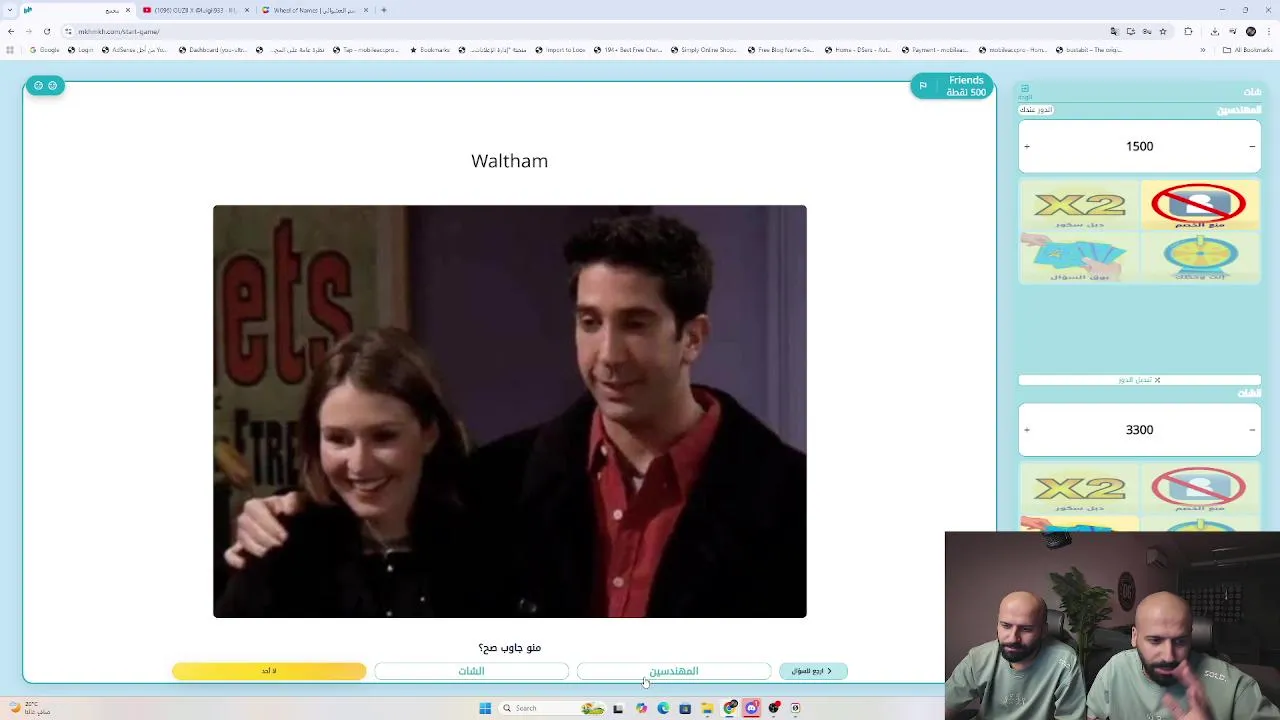Viewport: 1280px width, 720px height.
Task: Increase المهندسين score with the plus stepper
Action: [x=1027, y=146]
